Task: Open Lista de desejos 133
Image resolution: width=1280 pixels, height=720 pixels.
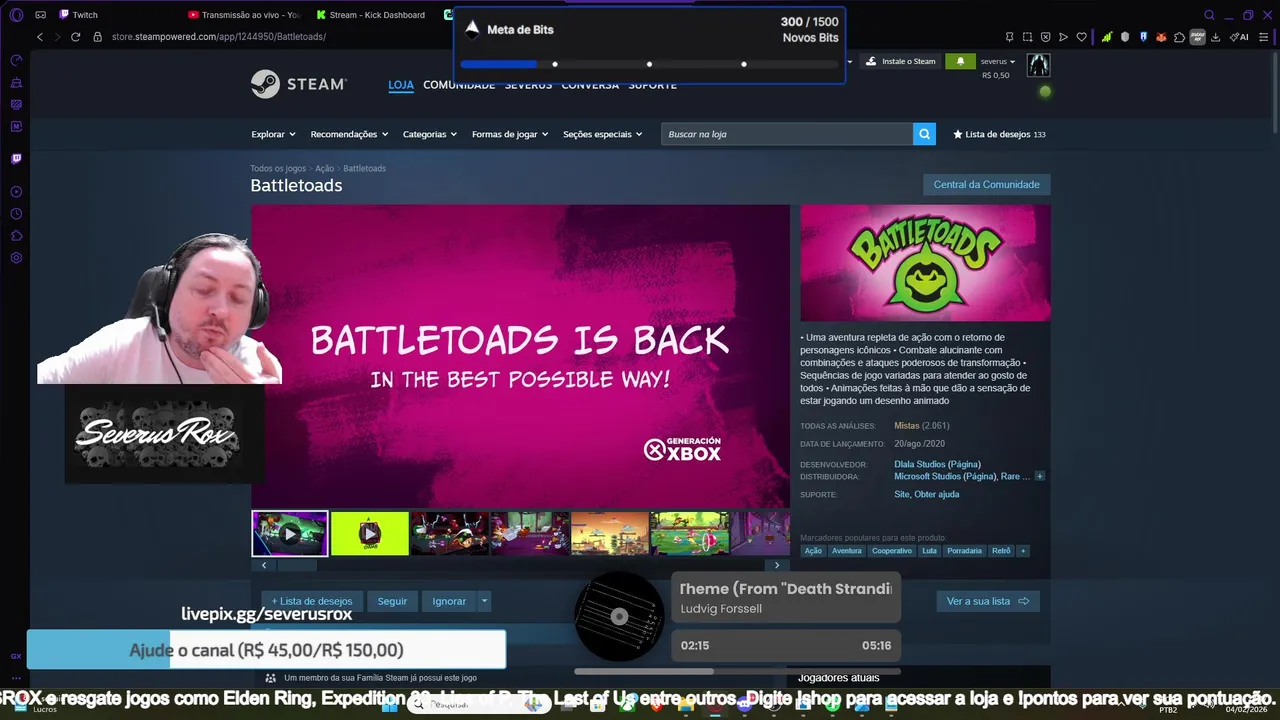Action: pos(999,134)
